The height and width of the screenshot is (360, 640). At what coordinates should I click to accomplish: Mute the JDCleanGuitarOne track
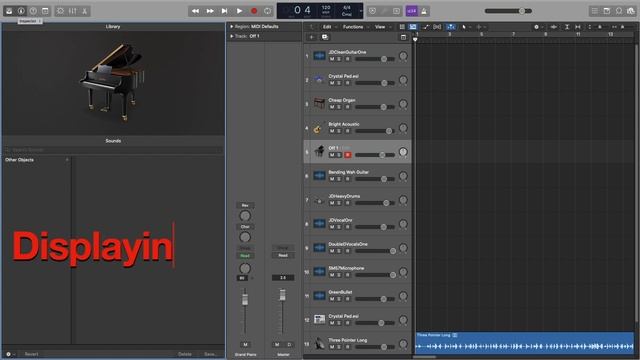[332, 59]
